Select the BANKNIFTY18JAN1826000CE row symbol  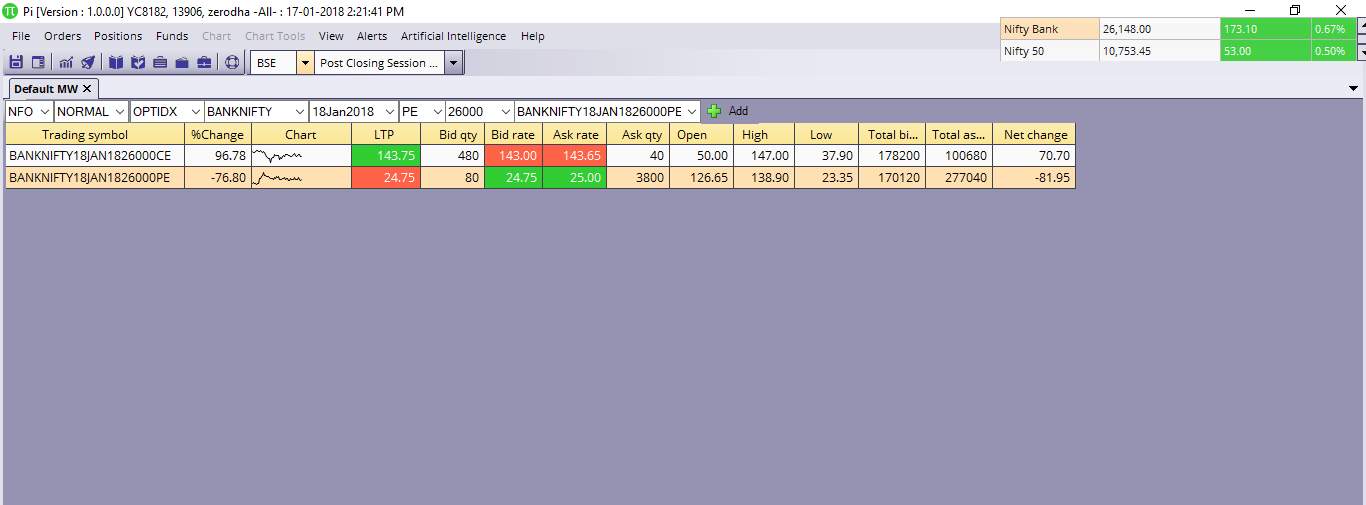tap(95, 156)
